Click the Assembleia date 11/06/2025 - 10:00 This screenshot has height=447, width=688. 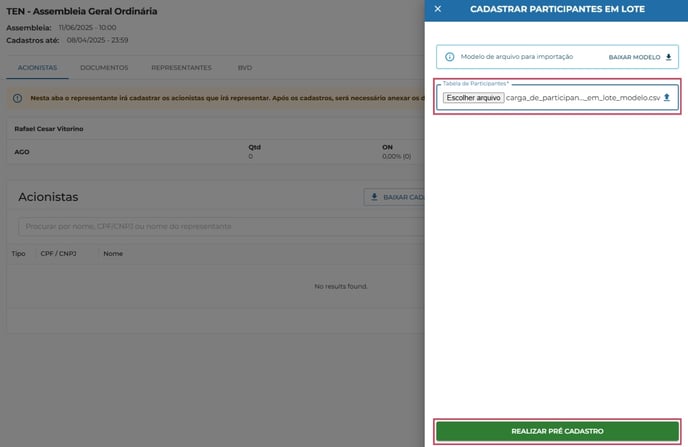(x=87, y=28)
